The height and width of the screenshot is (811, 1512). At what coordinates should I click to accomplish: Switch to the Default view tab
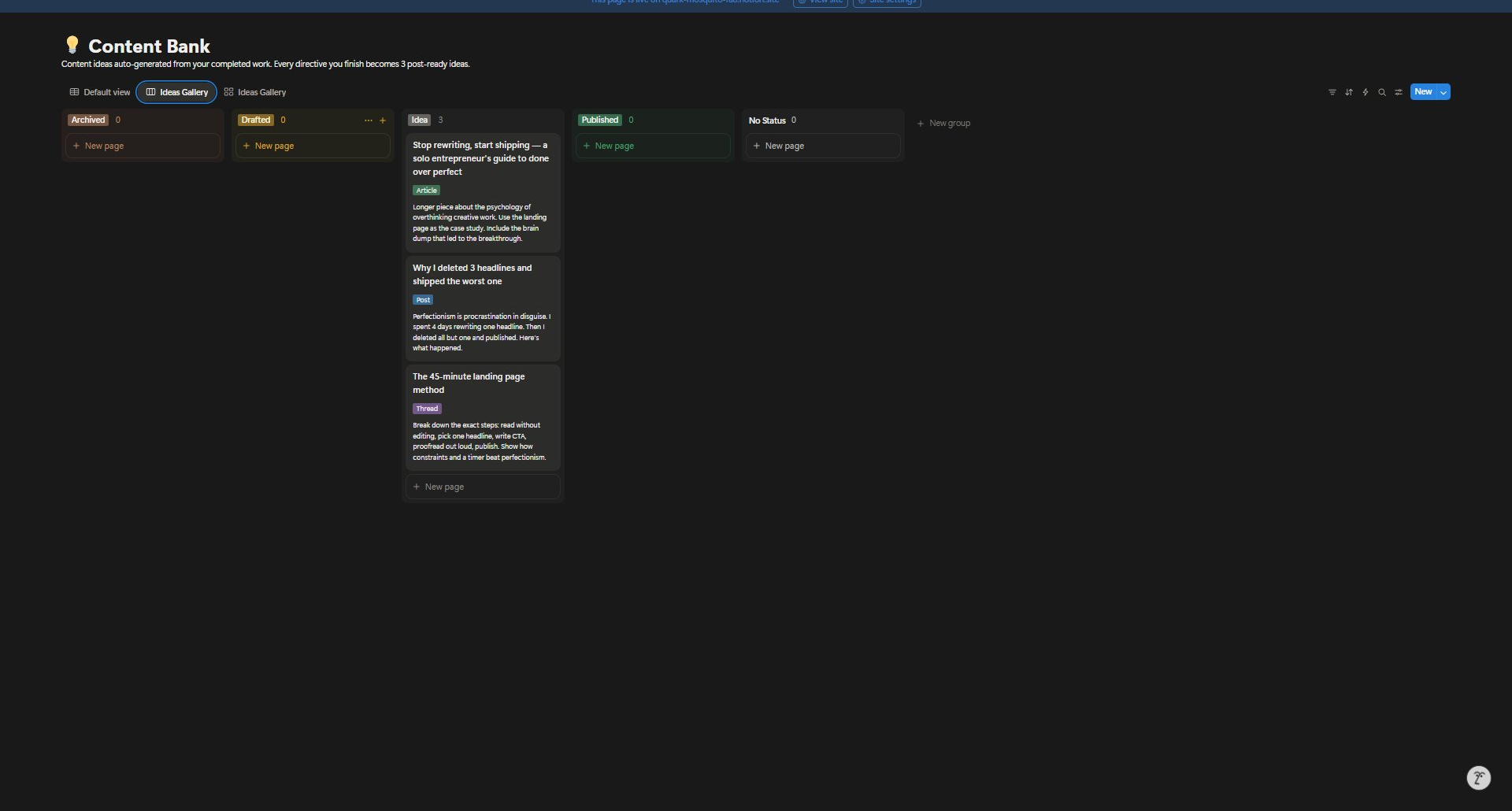[x=100, y=92]
